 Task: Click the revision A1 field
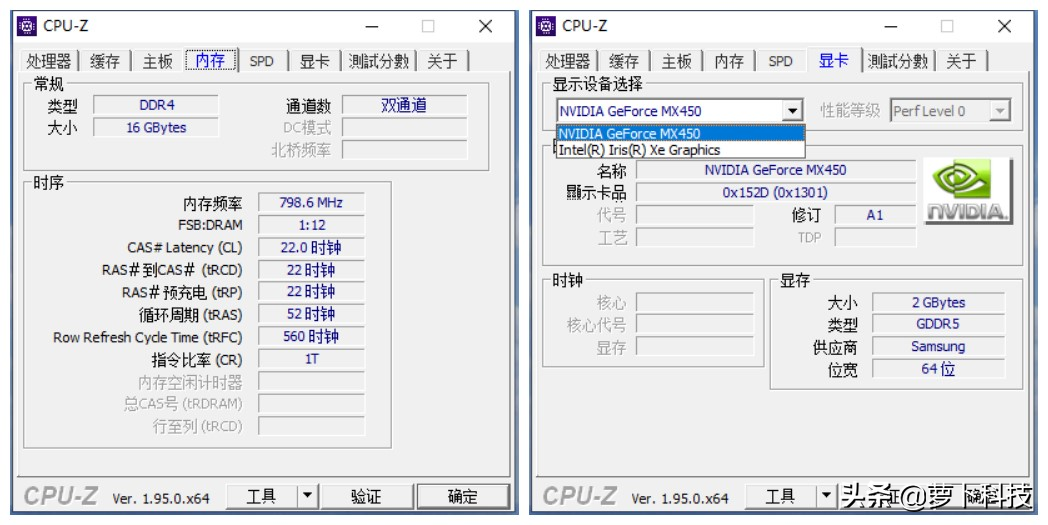coord(875,215)
